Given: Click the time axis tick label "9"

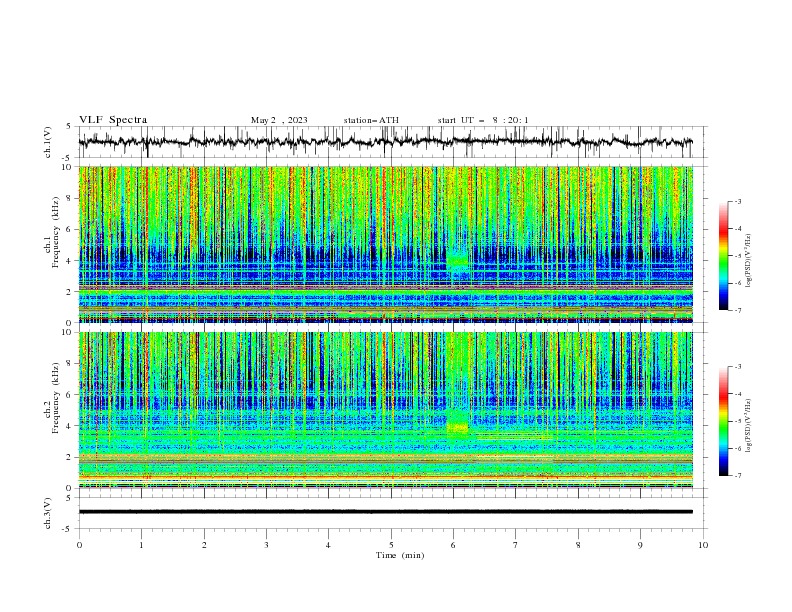Looking at the screenshot, I should (640, 545).
